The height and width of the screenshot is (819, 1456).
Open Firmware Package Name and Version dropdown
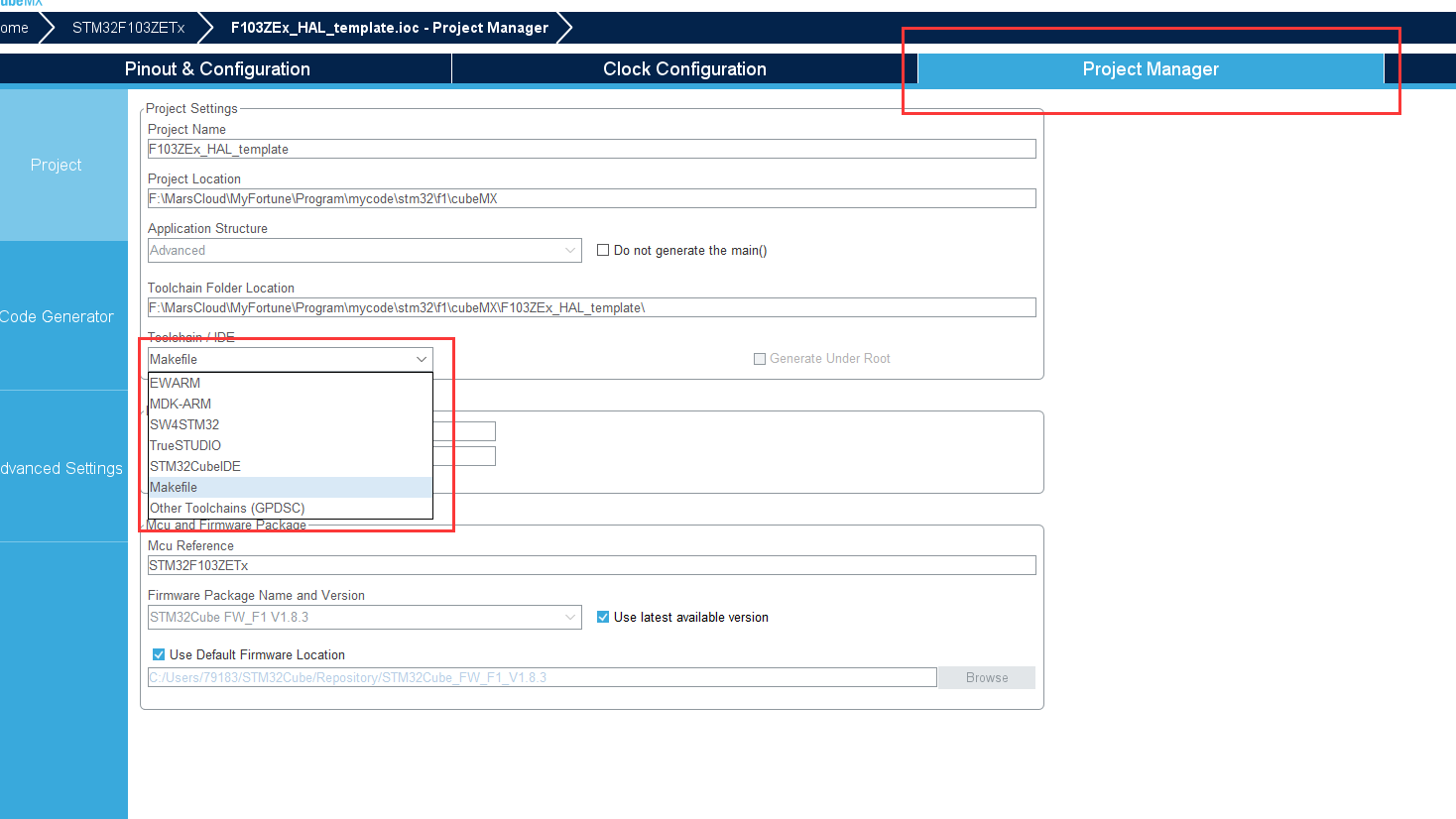(x=364, y=617)
